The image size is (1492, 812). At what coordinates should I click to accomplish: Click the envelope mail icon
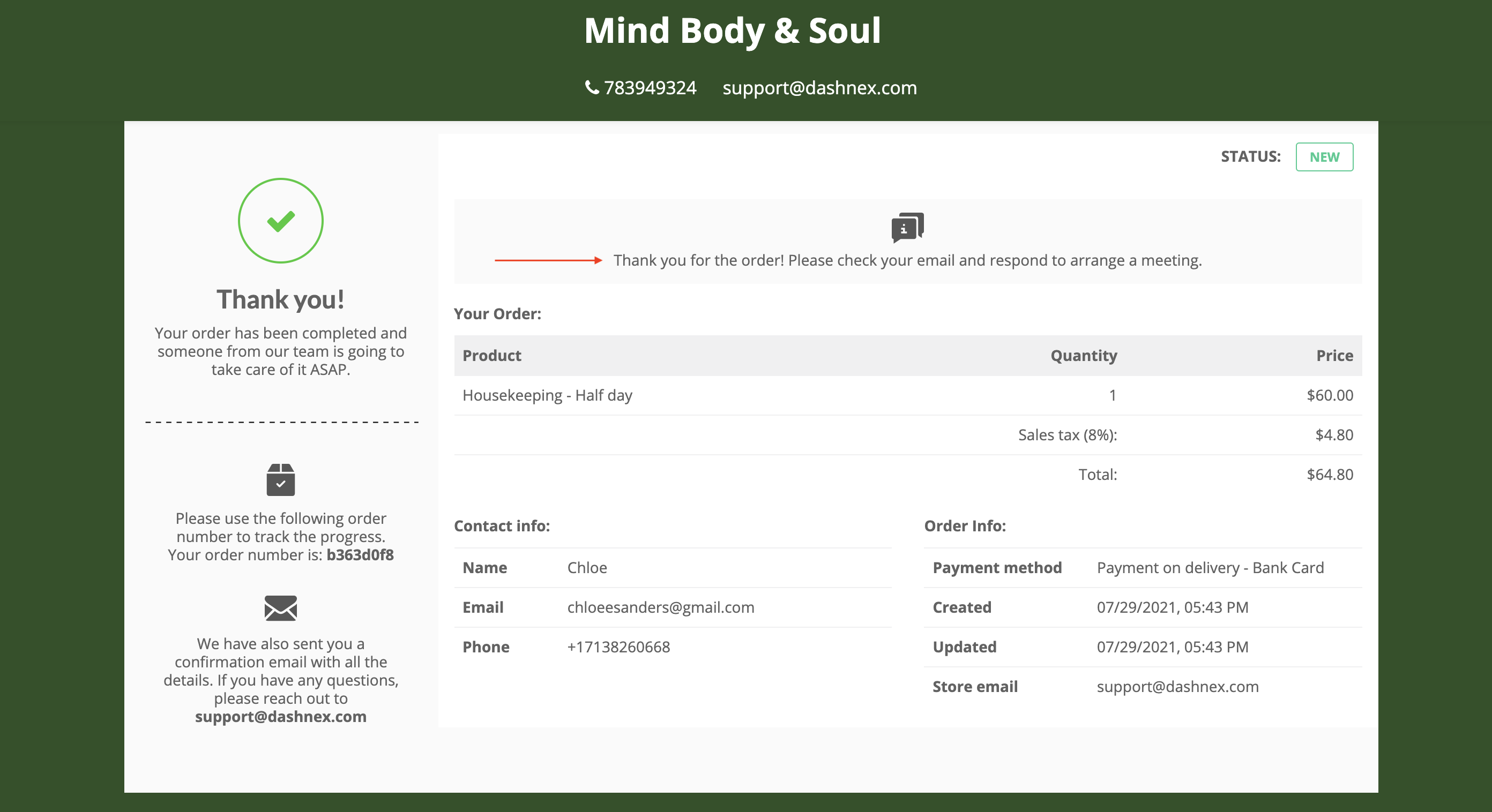[280, 608]
